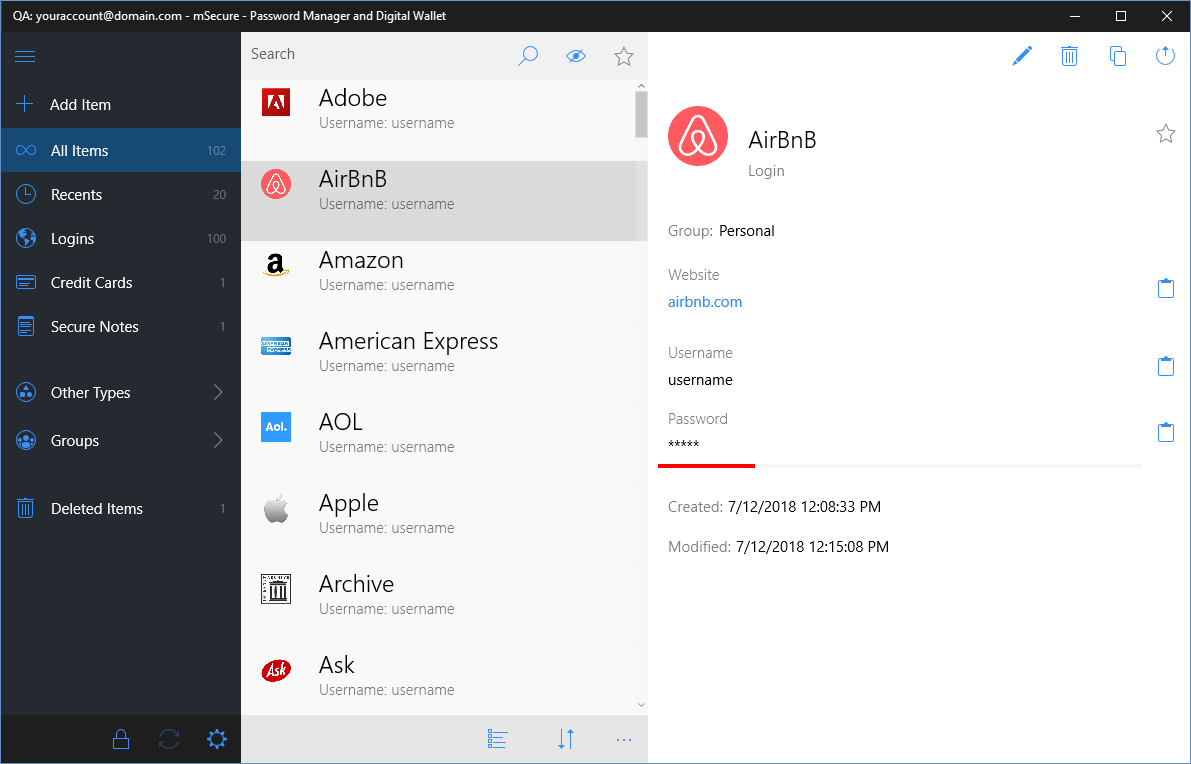Image resolution: width=1191 pixels, height=764 pixels.
Task: Toggle password visibility eye icon
Action: (576, 55)
